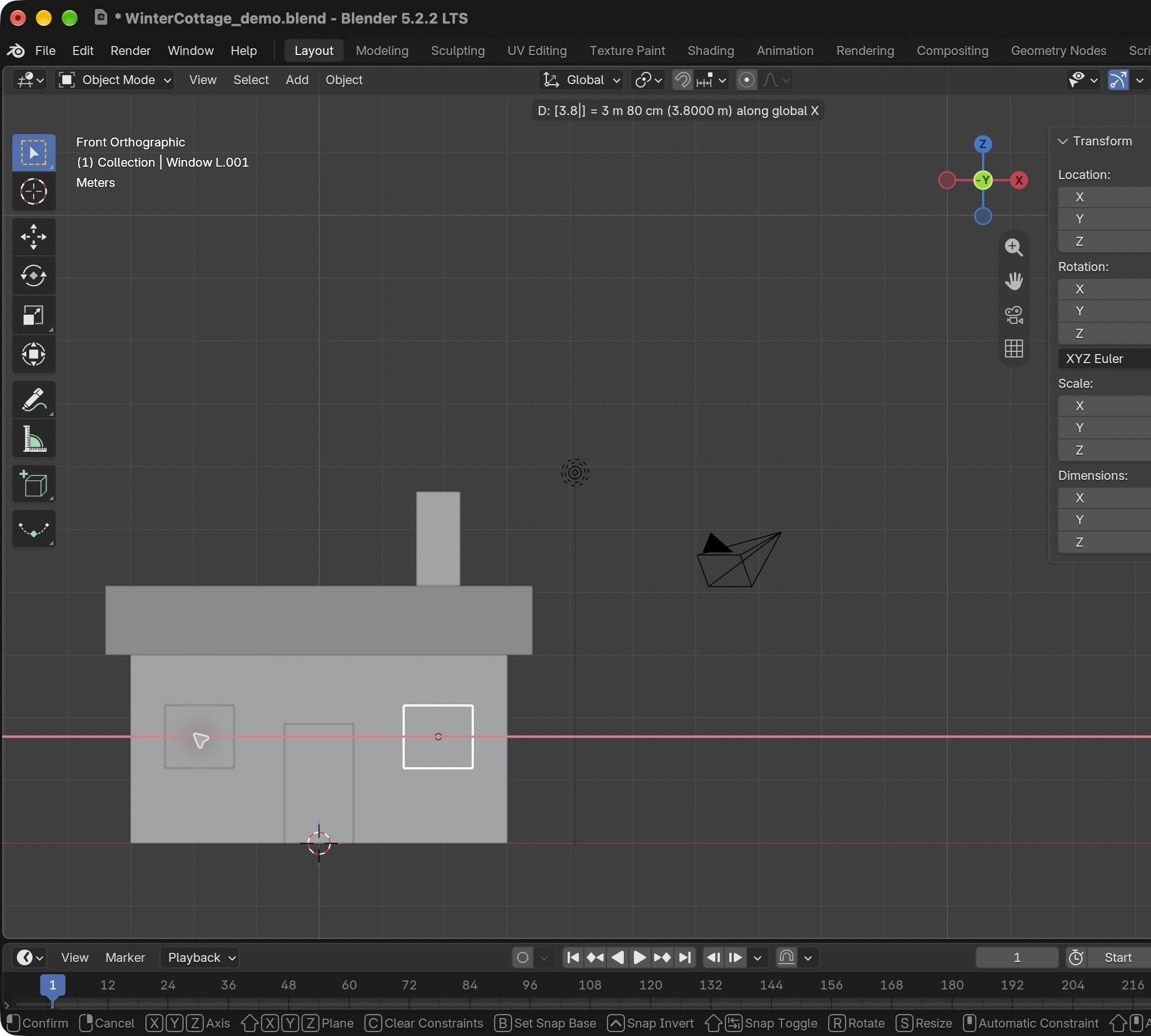Image resolution: width=1151 pixels, height=1036 pixels.
Task: Open the File menu
Action: click(45, 51)
